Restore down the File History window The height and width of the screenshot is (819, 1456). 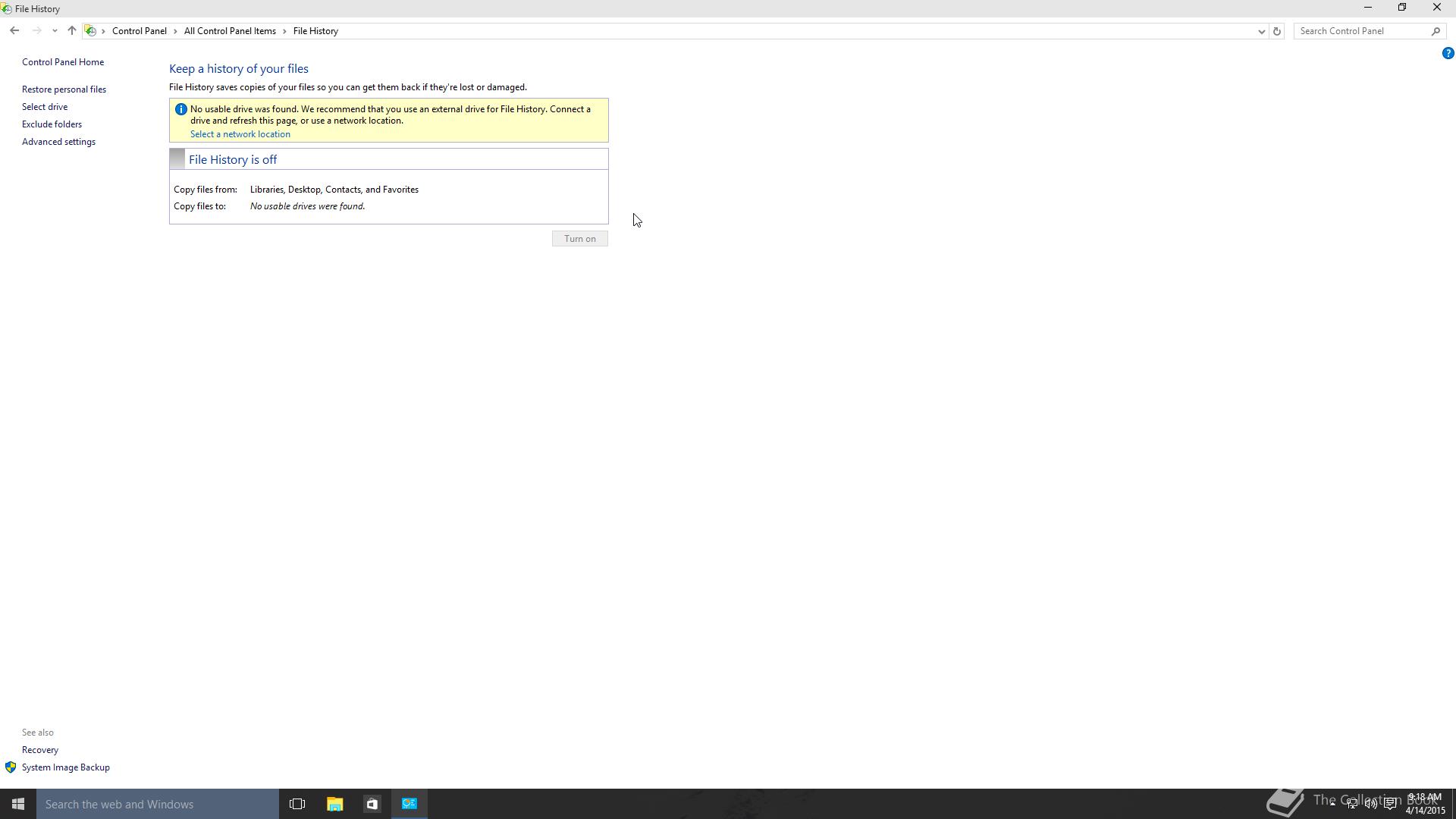pos(1402,8)
